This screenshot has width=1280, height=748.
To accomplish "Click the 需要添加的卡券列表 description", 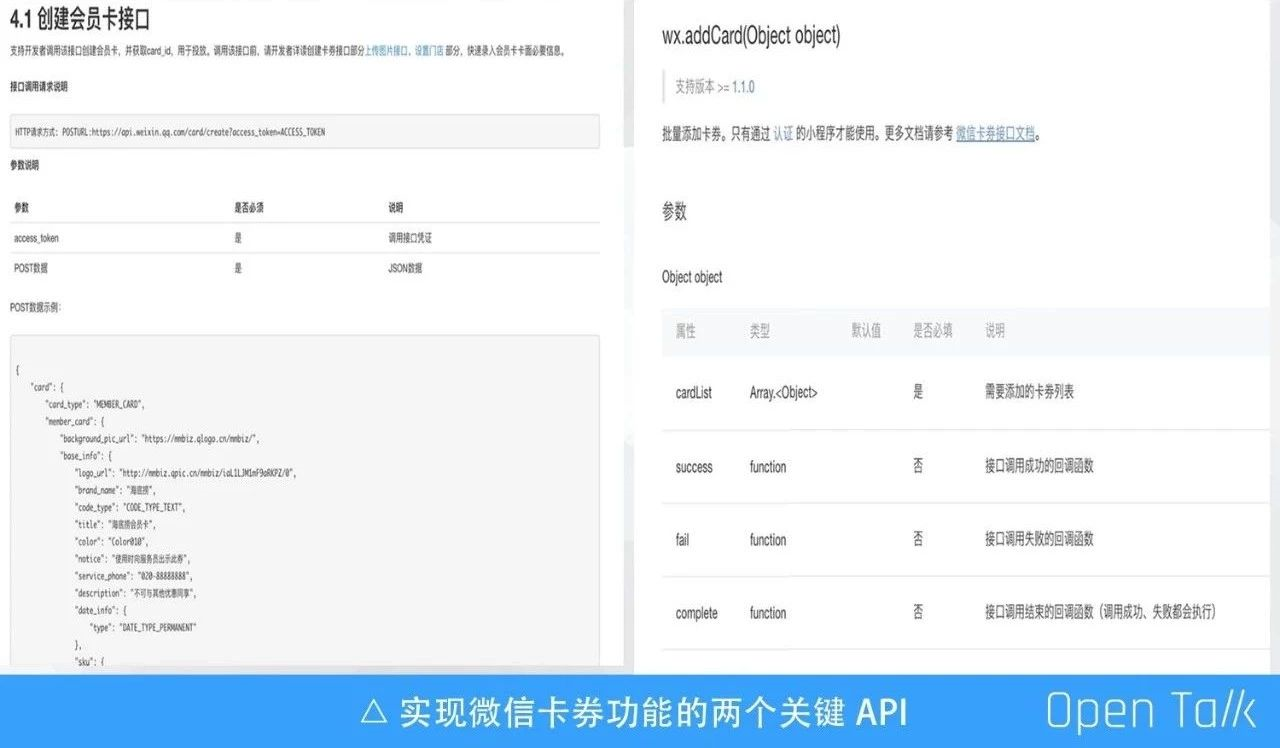I will (1030, 393).
